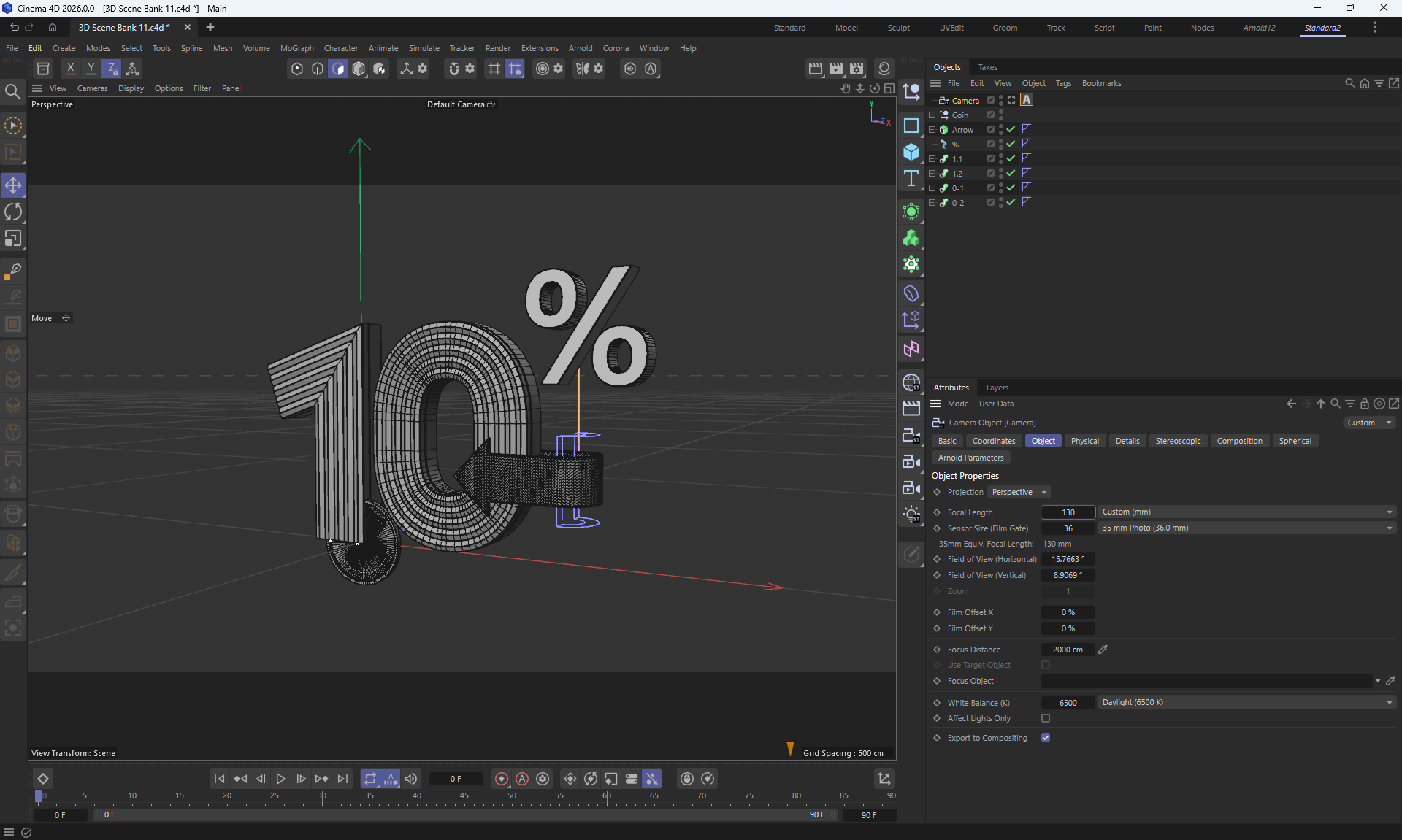Image resolution: width=1402 pixels, height=840 pixels.
Task: Open the White Balance Daylight preset dropdown
Action: [x=1246, y=702]
